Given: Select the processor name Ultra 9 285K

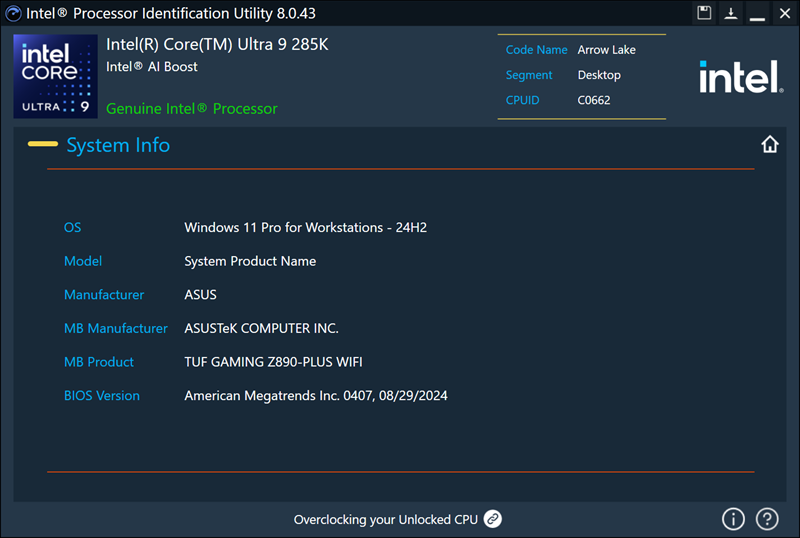Looking at the screenshot, I should tap(217, 44).
